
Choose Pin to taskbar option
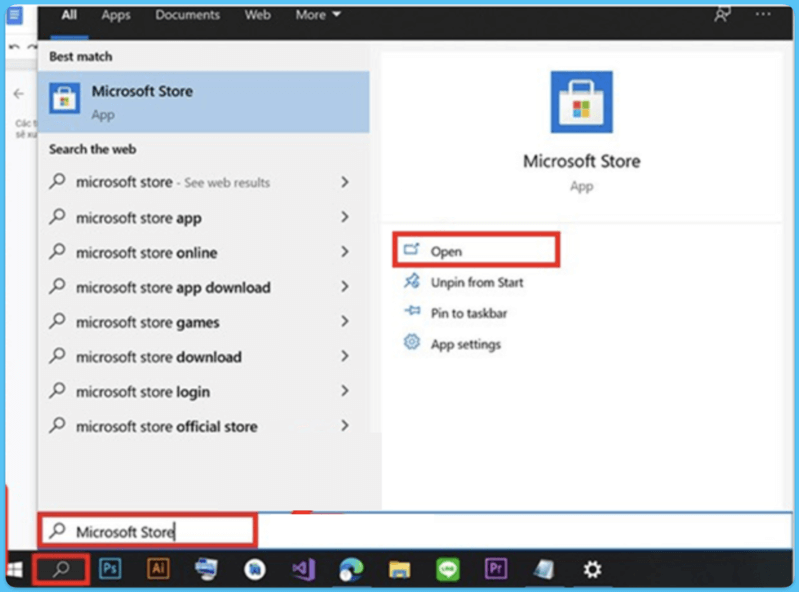coord(468,313)
